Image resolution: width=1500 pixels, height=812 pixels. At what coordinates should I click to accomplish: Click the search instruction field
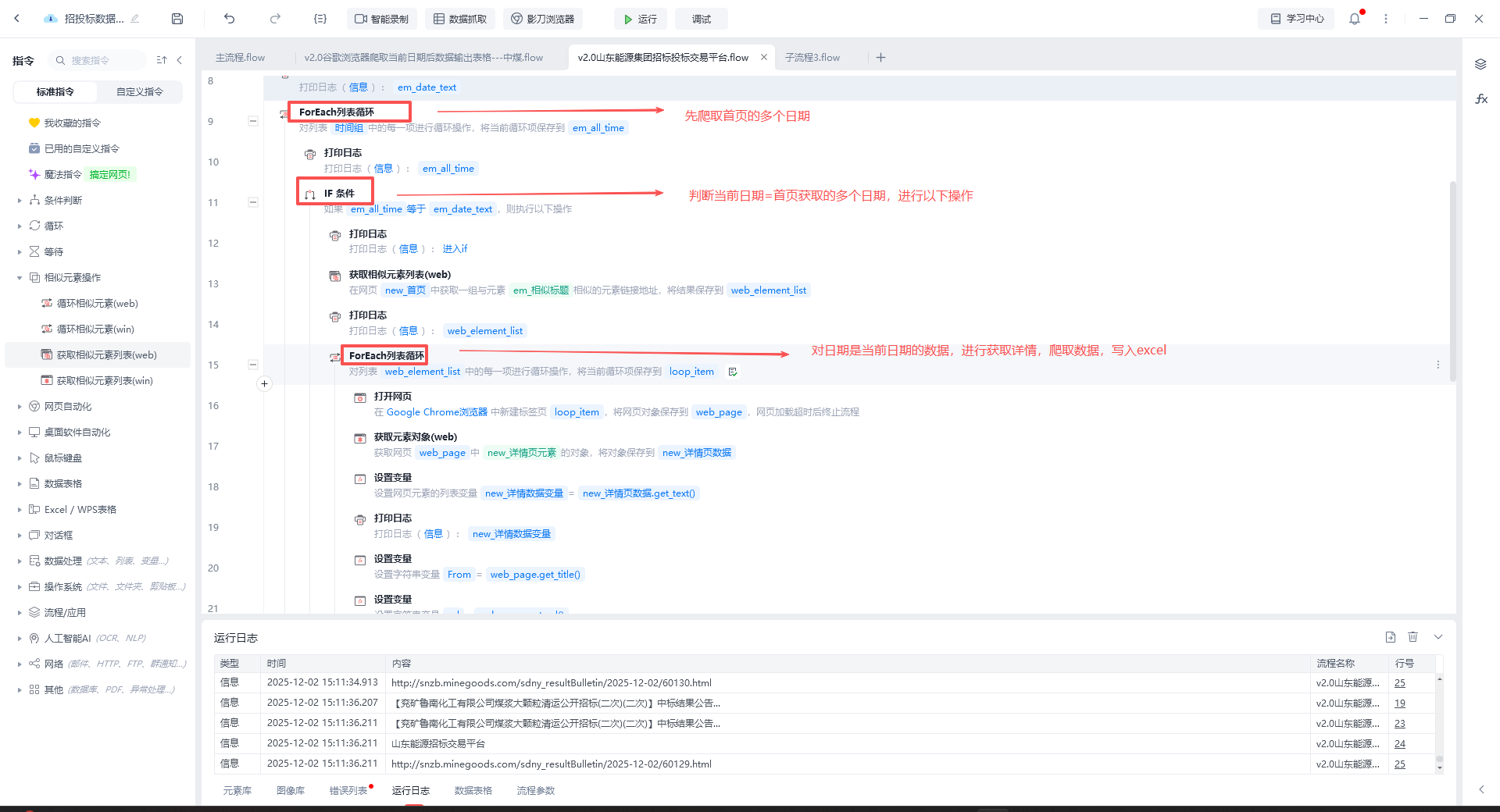97,60
